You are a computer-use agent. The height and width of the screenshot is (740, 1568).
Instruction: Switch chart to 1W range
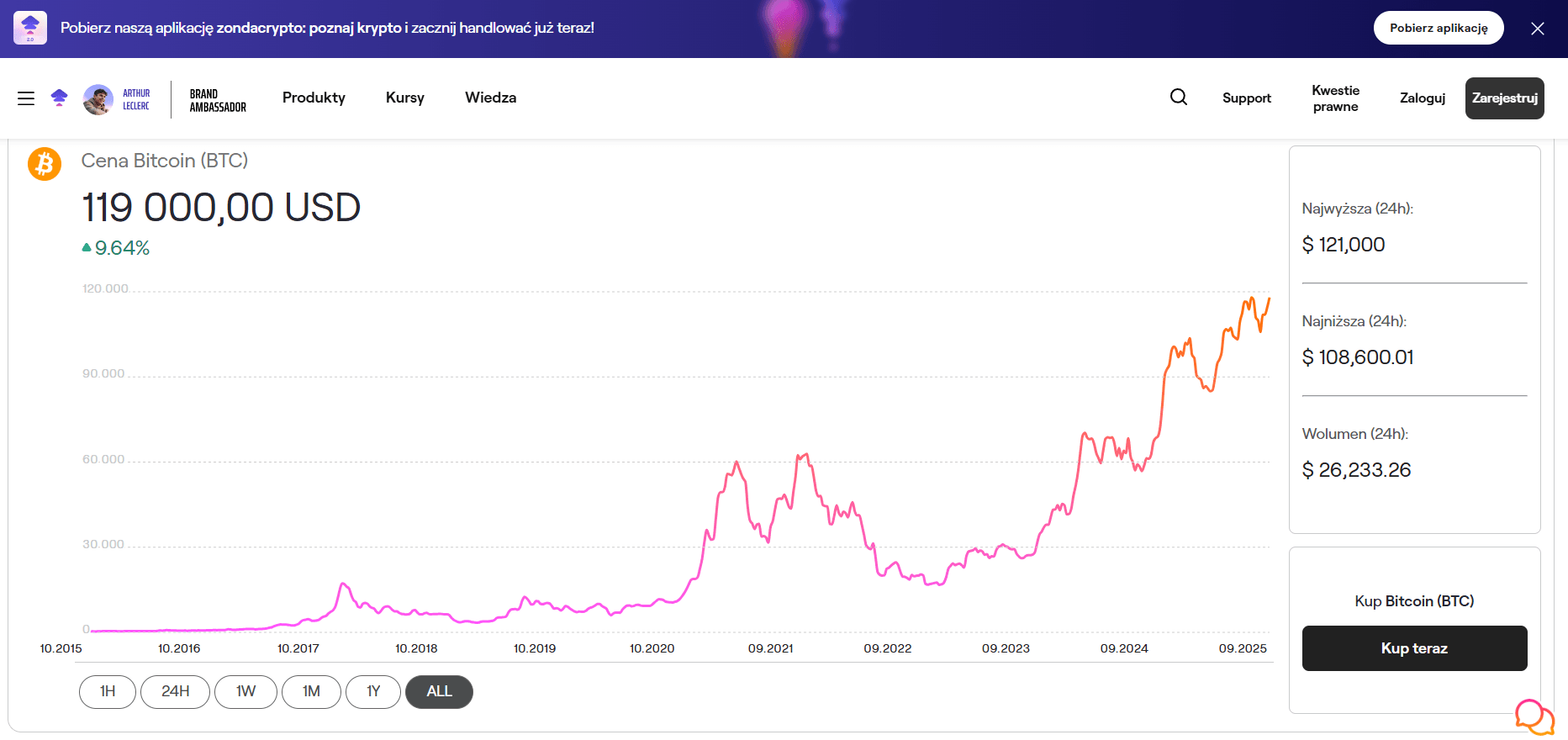245,691
